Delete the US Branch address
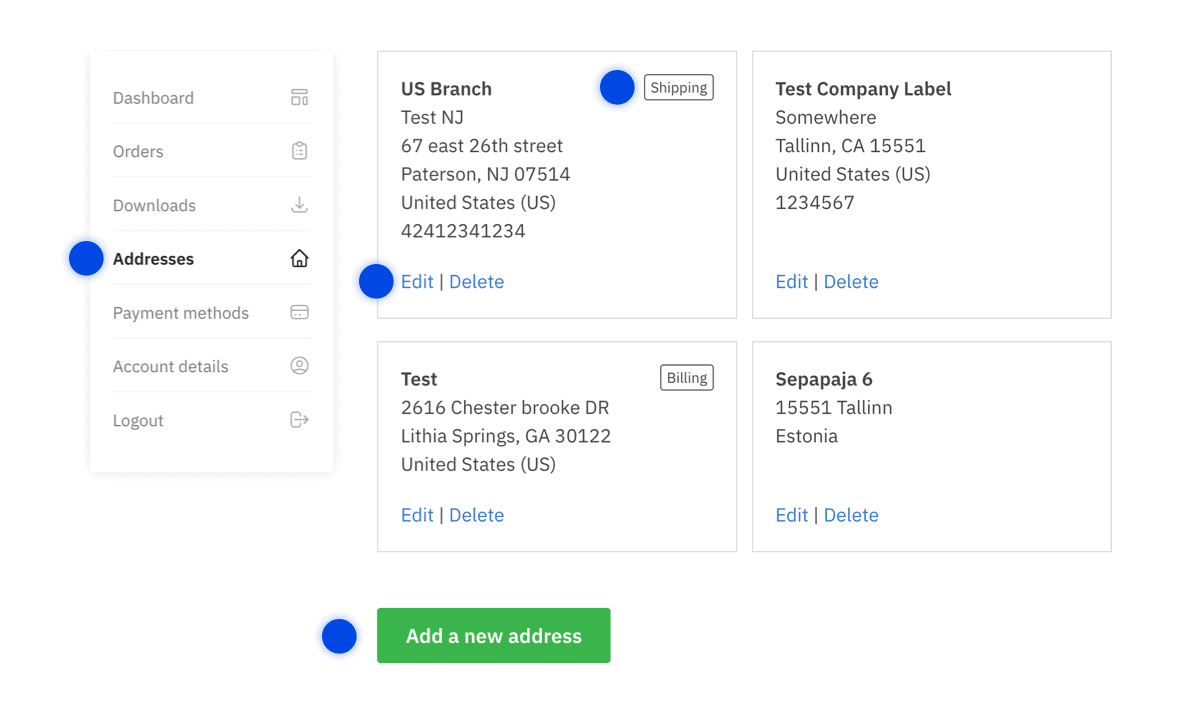The image size is (1200, 720). pos(476,281)
